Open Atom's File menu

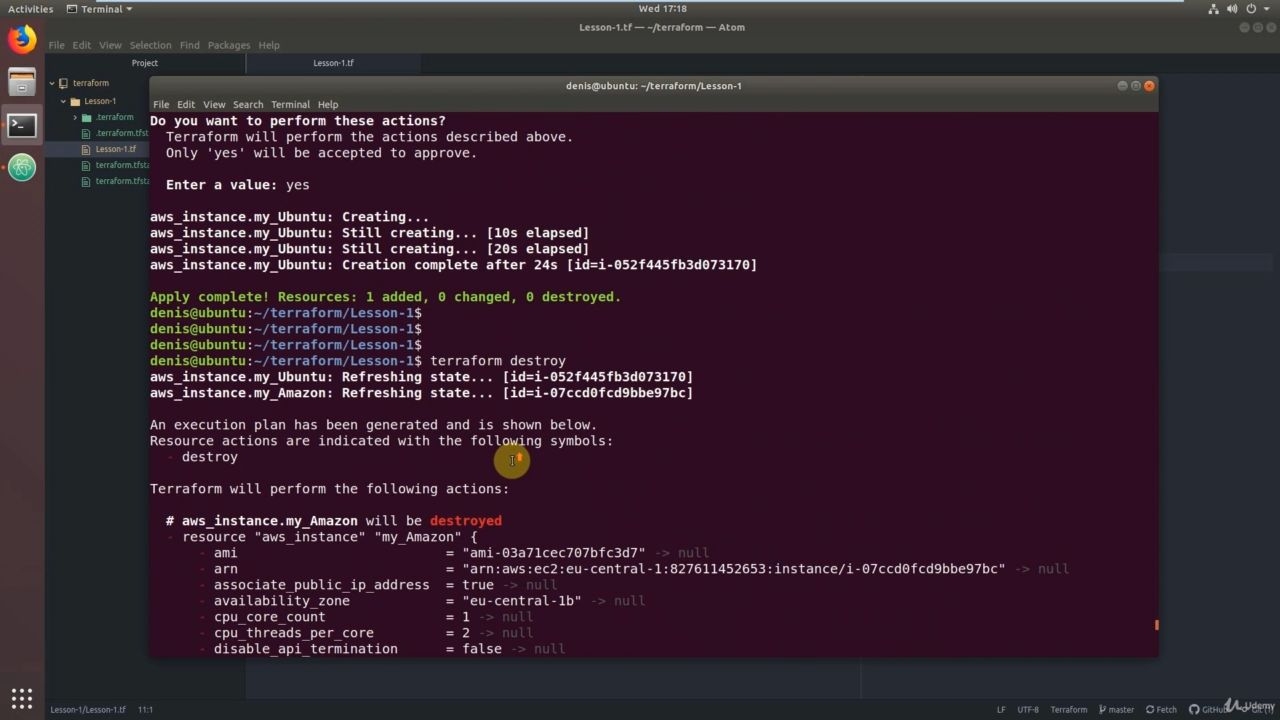click(56, 45)
